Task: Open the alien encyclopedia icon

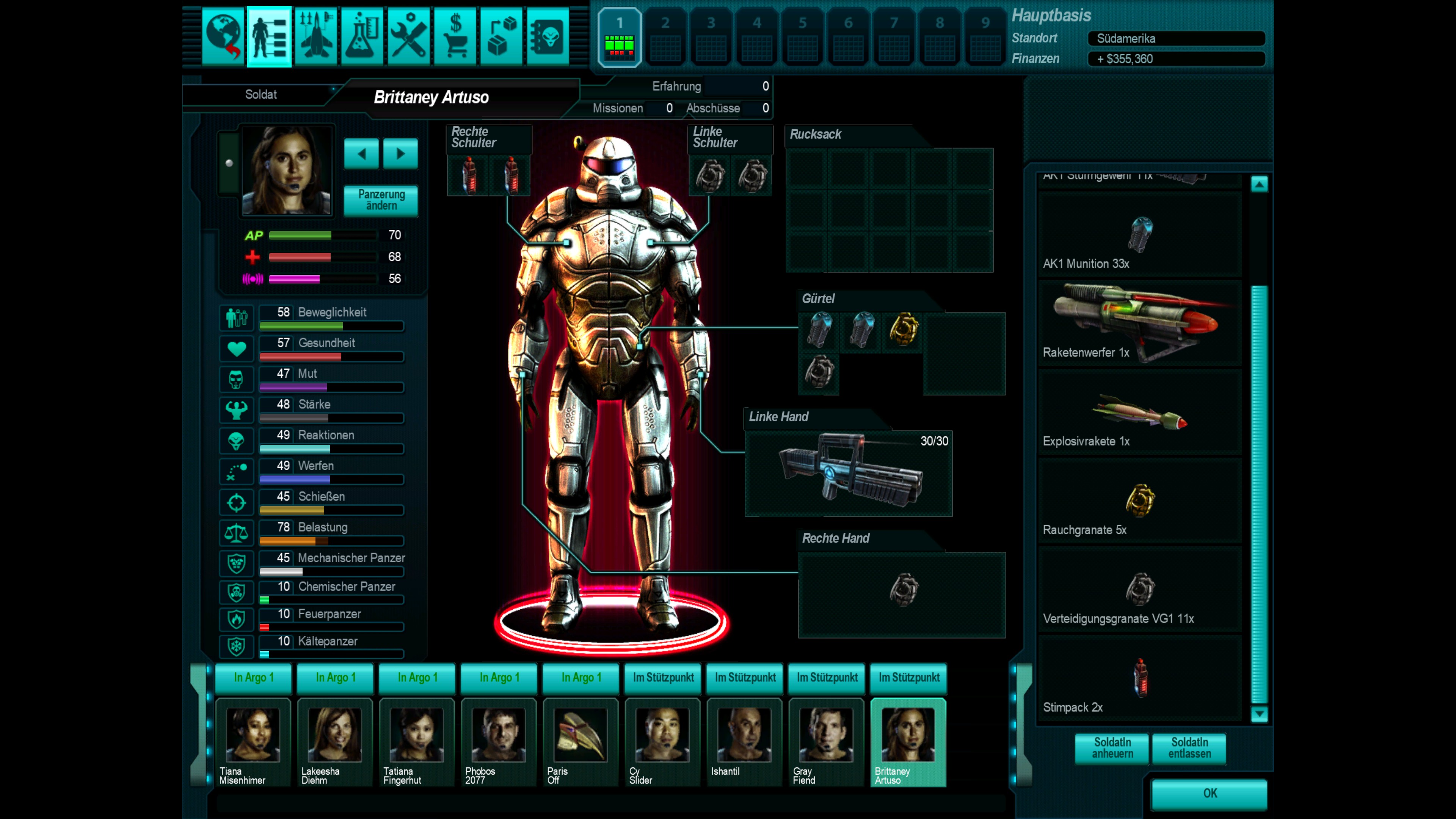Action: [548, 37]
